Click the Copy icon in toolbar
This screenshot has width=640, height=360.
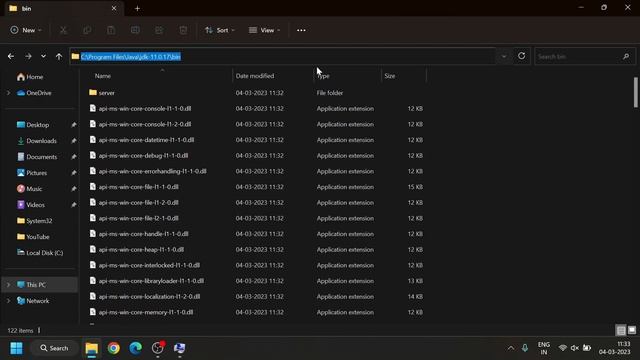87,30
